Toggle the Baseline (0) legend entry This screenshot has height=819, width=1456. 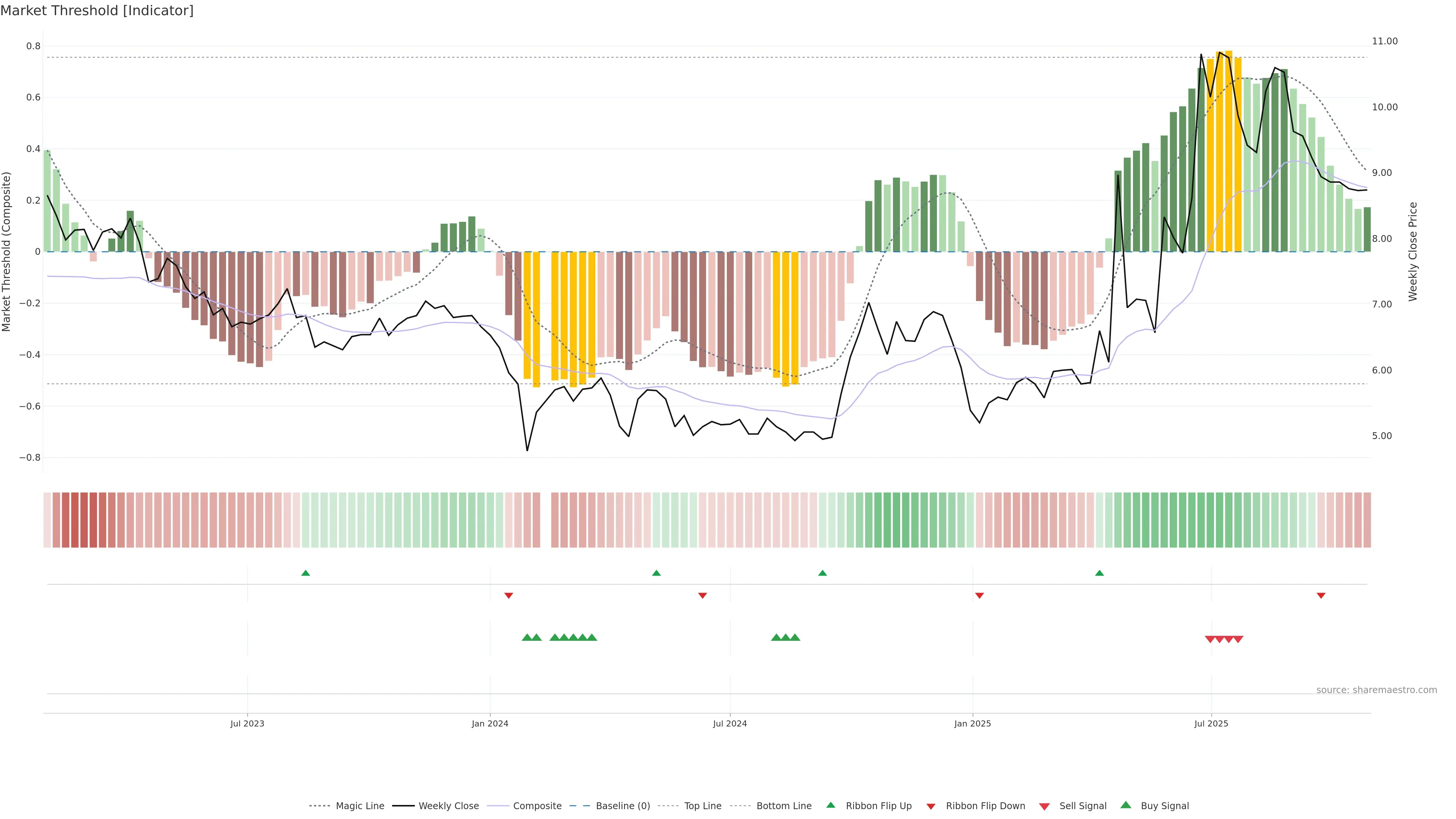[622, 806]
